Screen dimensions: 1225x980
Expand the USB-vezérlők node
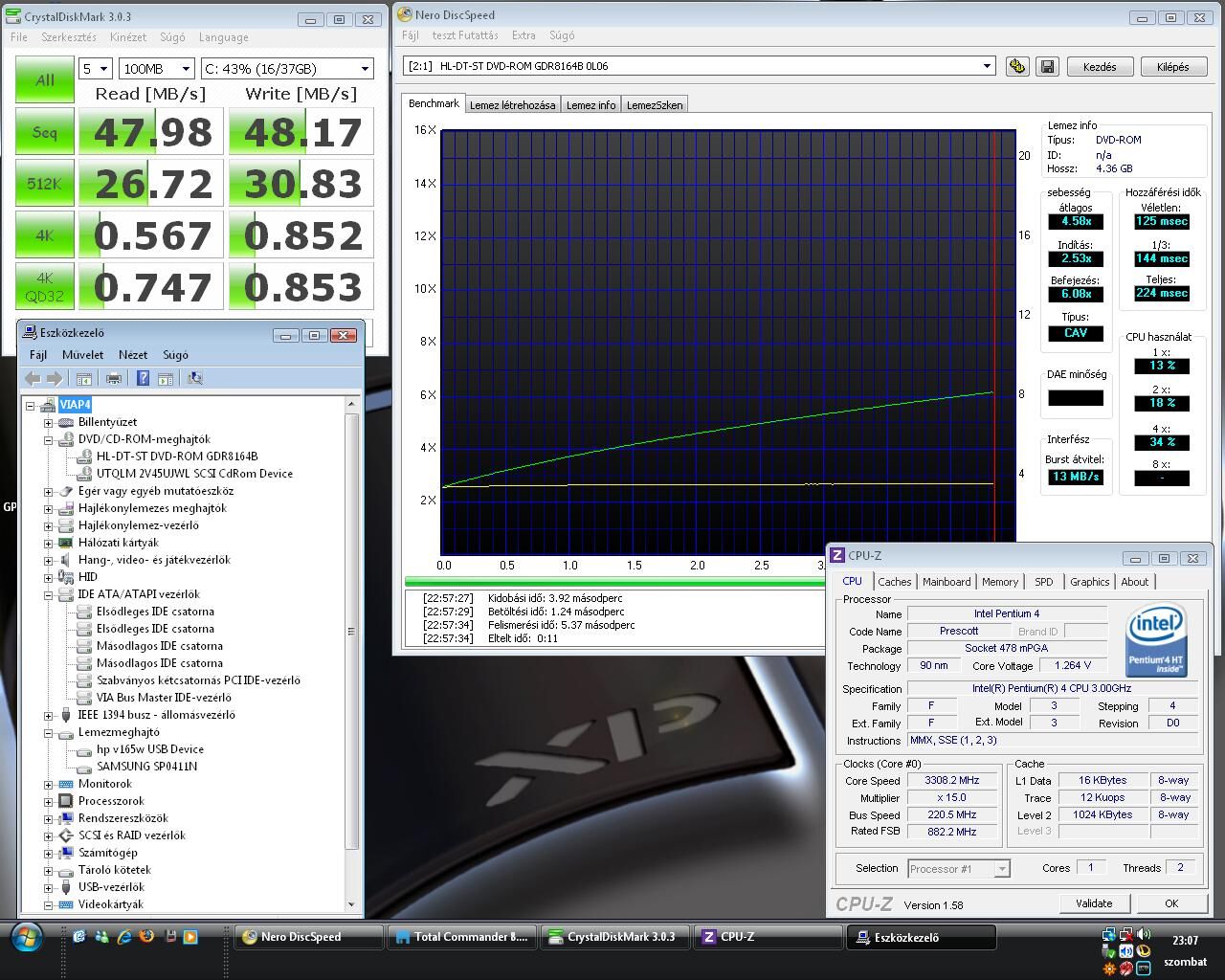point(48,887)
